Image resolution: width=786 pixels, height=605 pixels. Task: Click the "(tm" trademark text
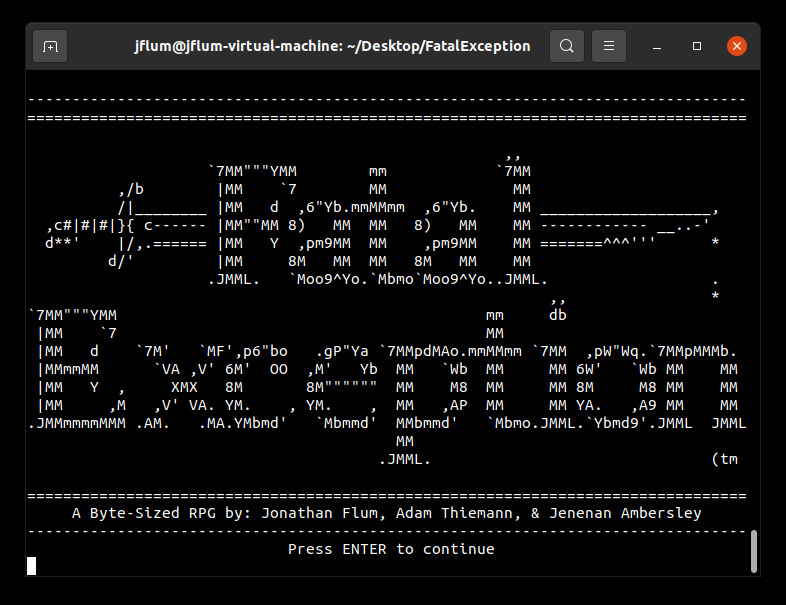[x=723, y=459]
